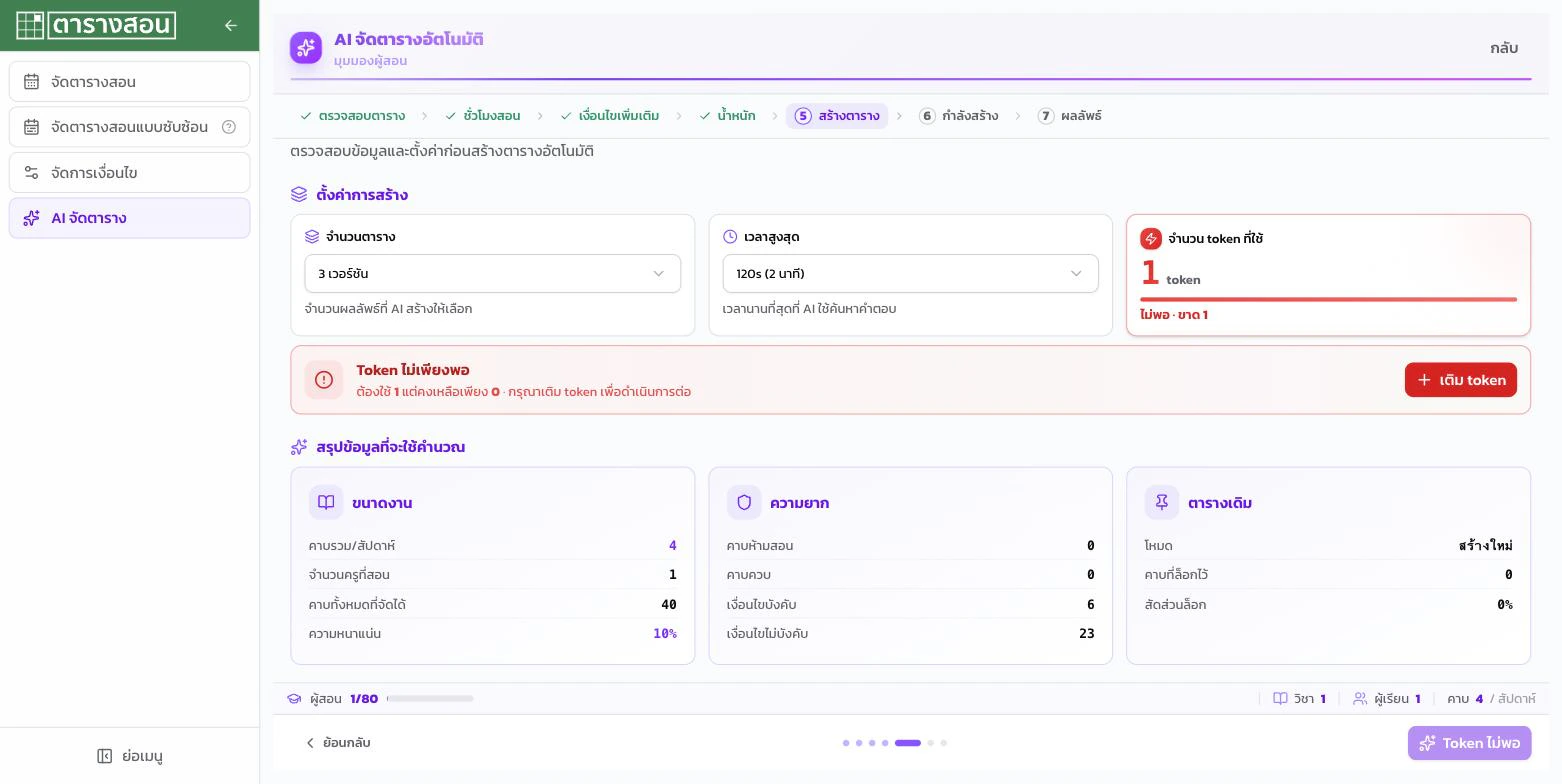Click clock icon next to เวลาสูงสุด
The height and width of the screenshot is (784, 1562).
tap(730, 237)
